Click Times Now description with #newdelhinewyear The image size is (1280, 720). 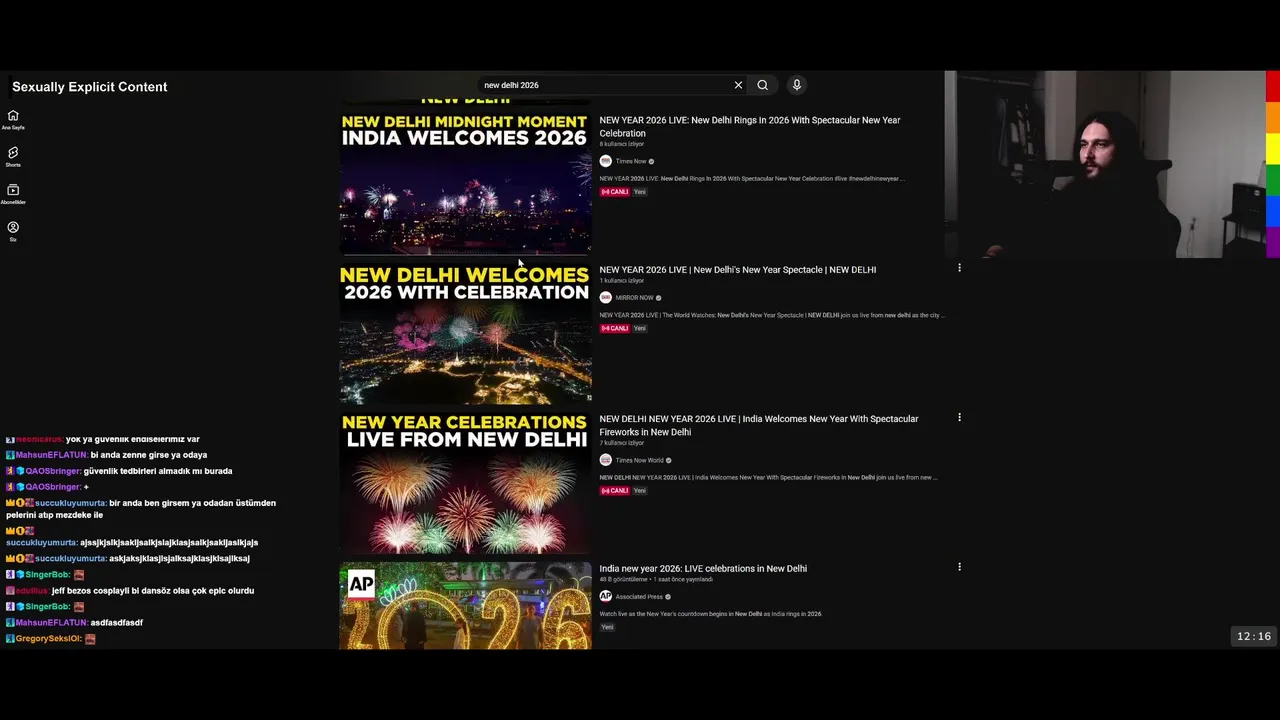[x=752, y=178]
